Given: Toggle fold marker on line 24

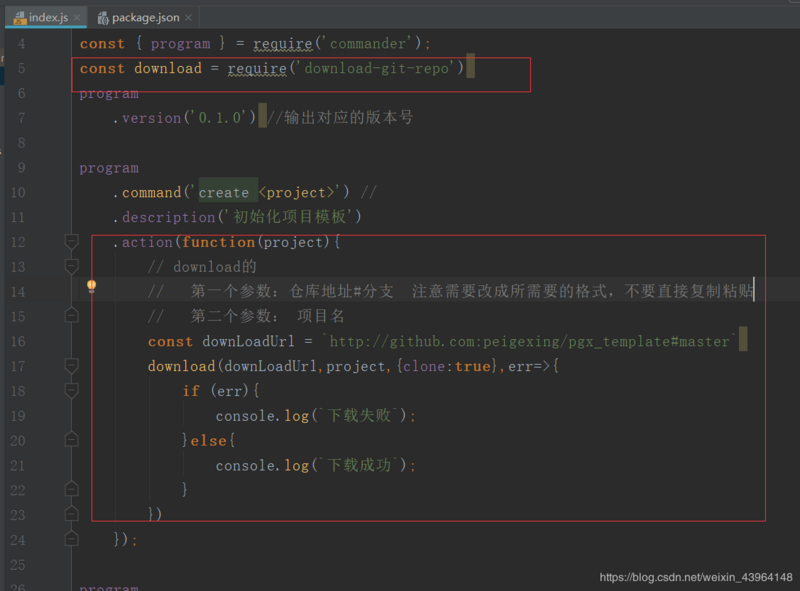Looking at the screenshot, I should click(x=71, y=538).
